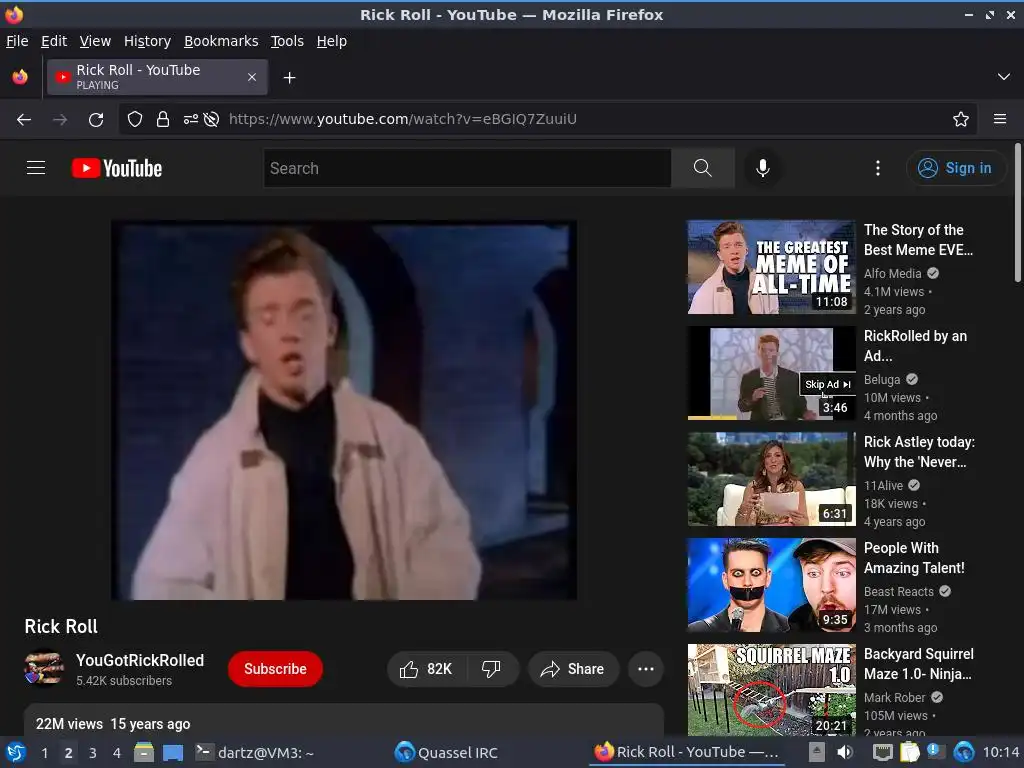Viewport: 1024px width, 768px height.
Task: Click 22M views description box
Action: pos(344,720)
